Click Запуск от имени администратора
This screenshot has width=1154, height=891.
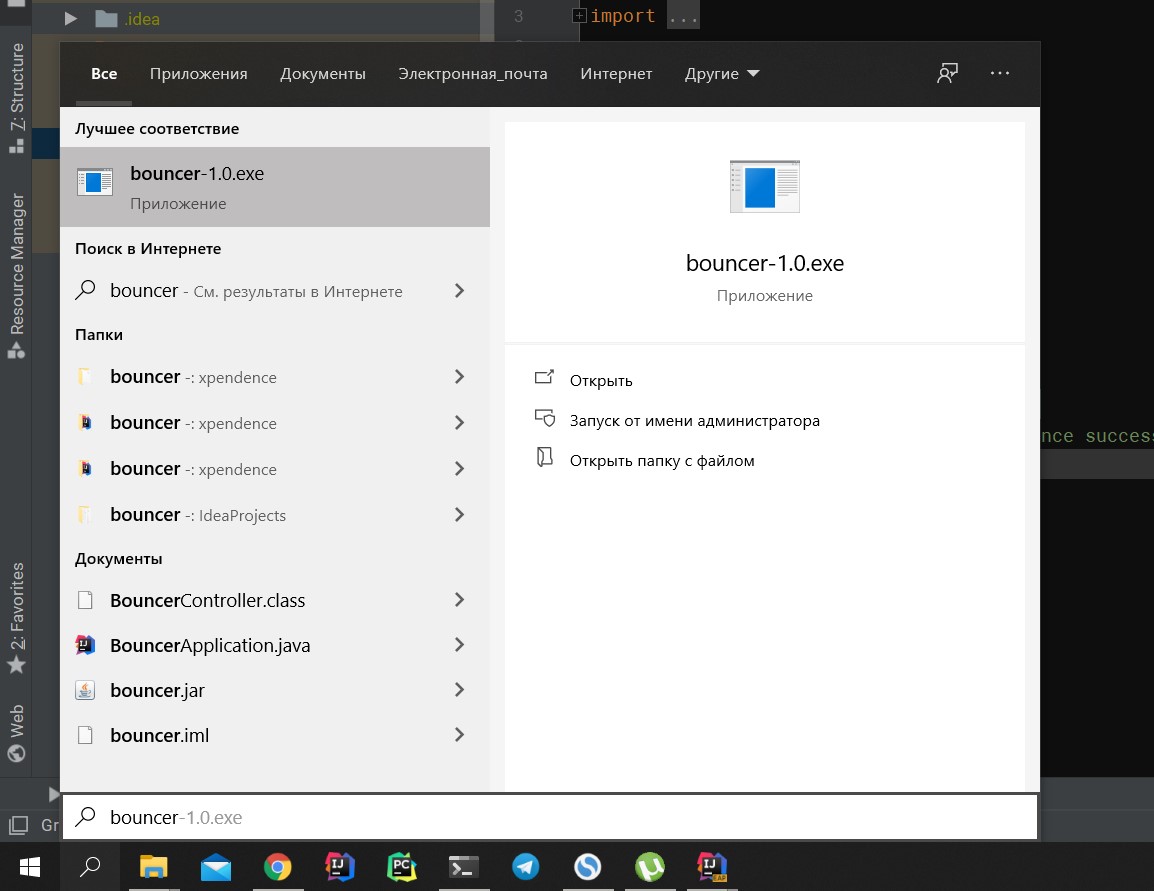tap(694, 421)
